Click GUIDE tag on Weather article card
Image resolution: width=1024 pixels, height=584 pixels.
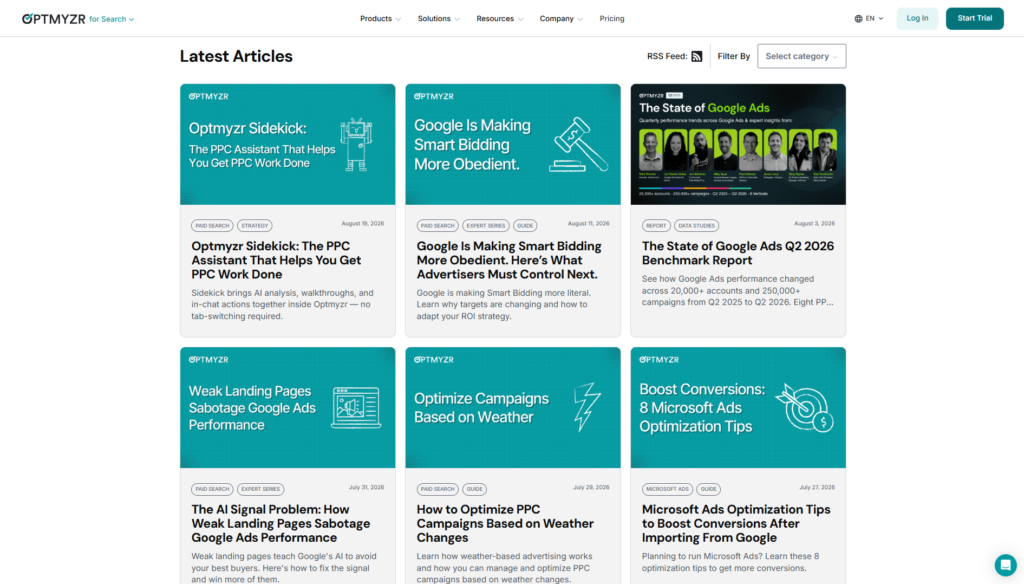pyautogui.click(x=474, y=489)
